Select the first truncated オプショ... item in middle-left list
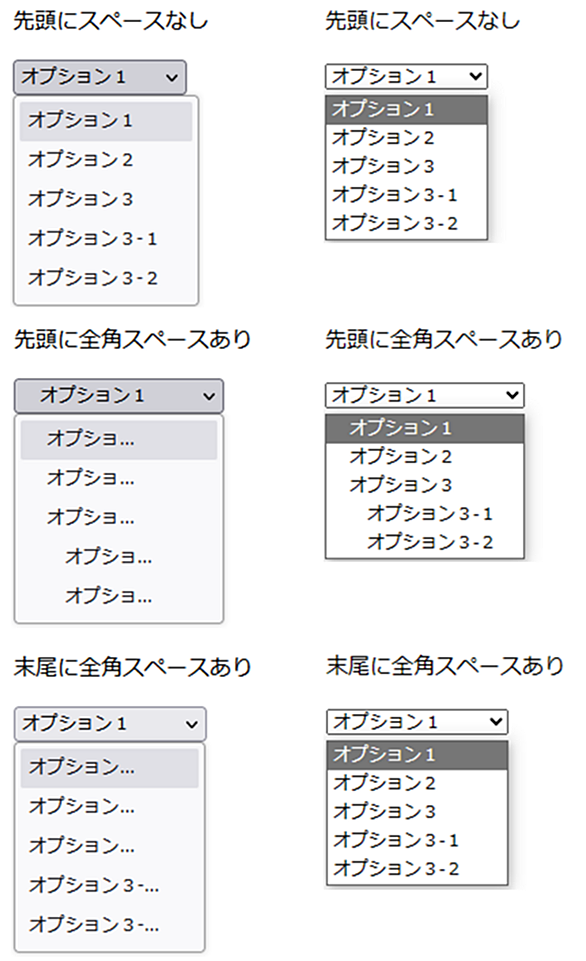Screen dimensions: 586x961 [119, 439]
